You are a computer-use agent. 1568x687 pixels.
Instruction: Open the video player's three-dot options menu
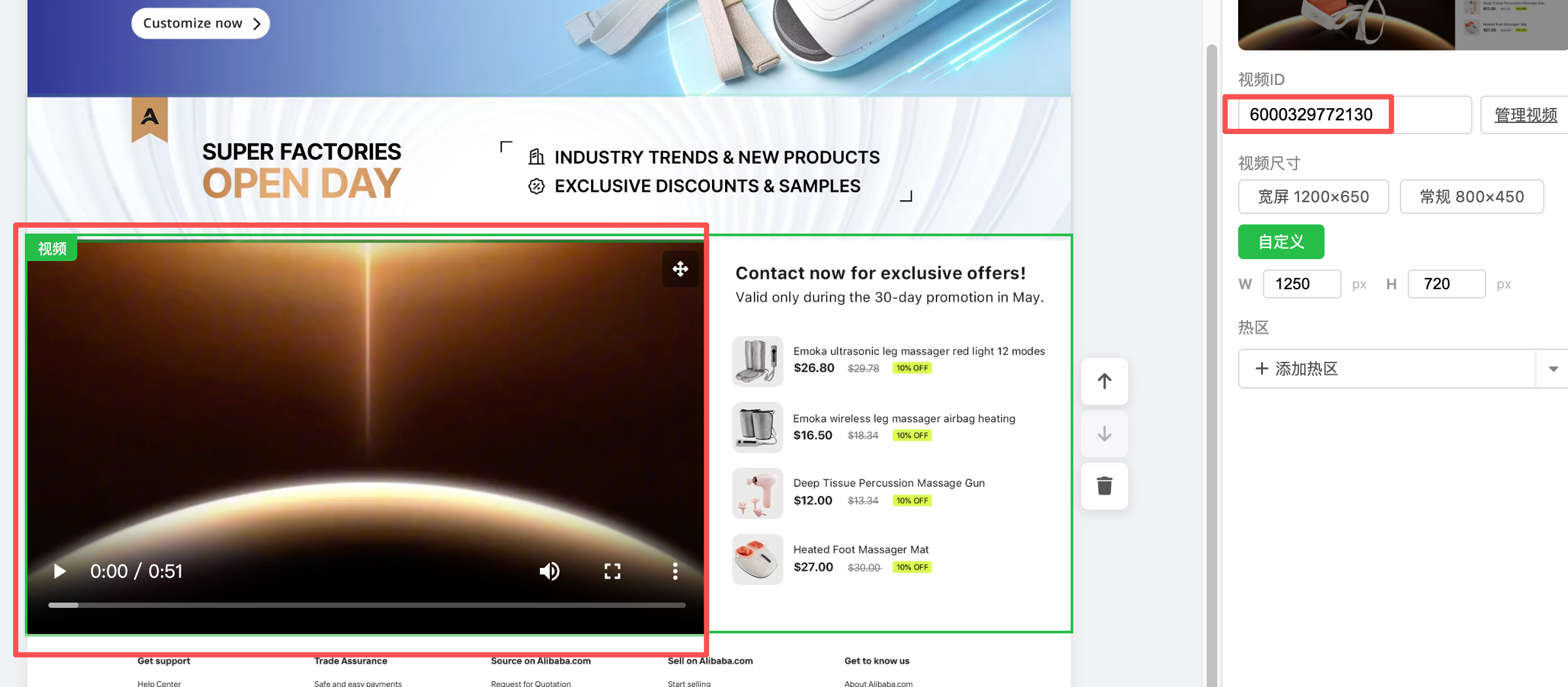coord(675,572)
